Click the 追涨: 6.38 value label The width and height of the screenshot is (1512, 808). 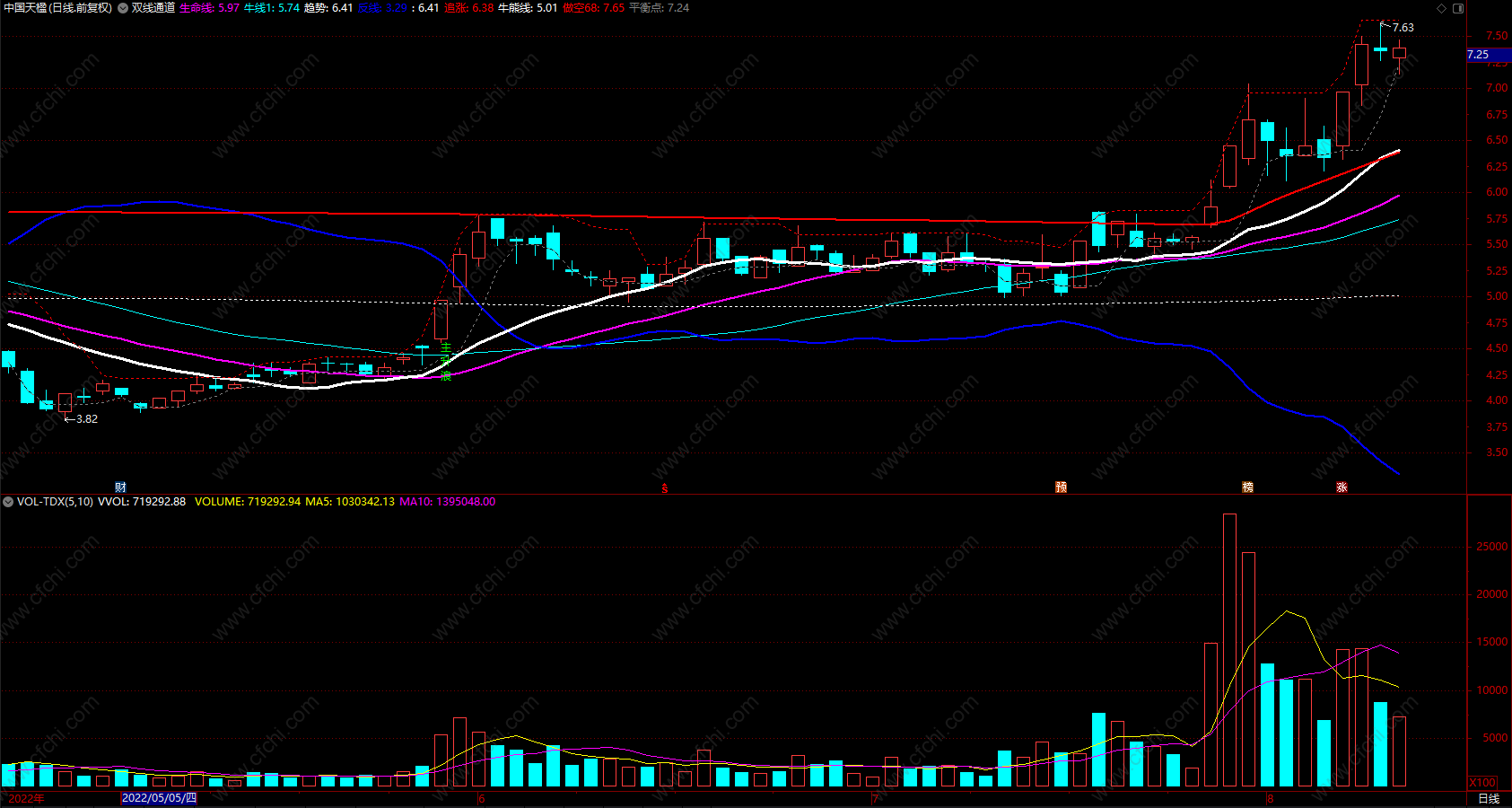click(x=469, y=8)
